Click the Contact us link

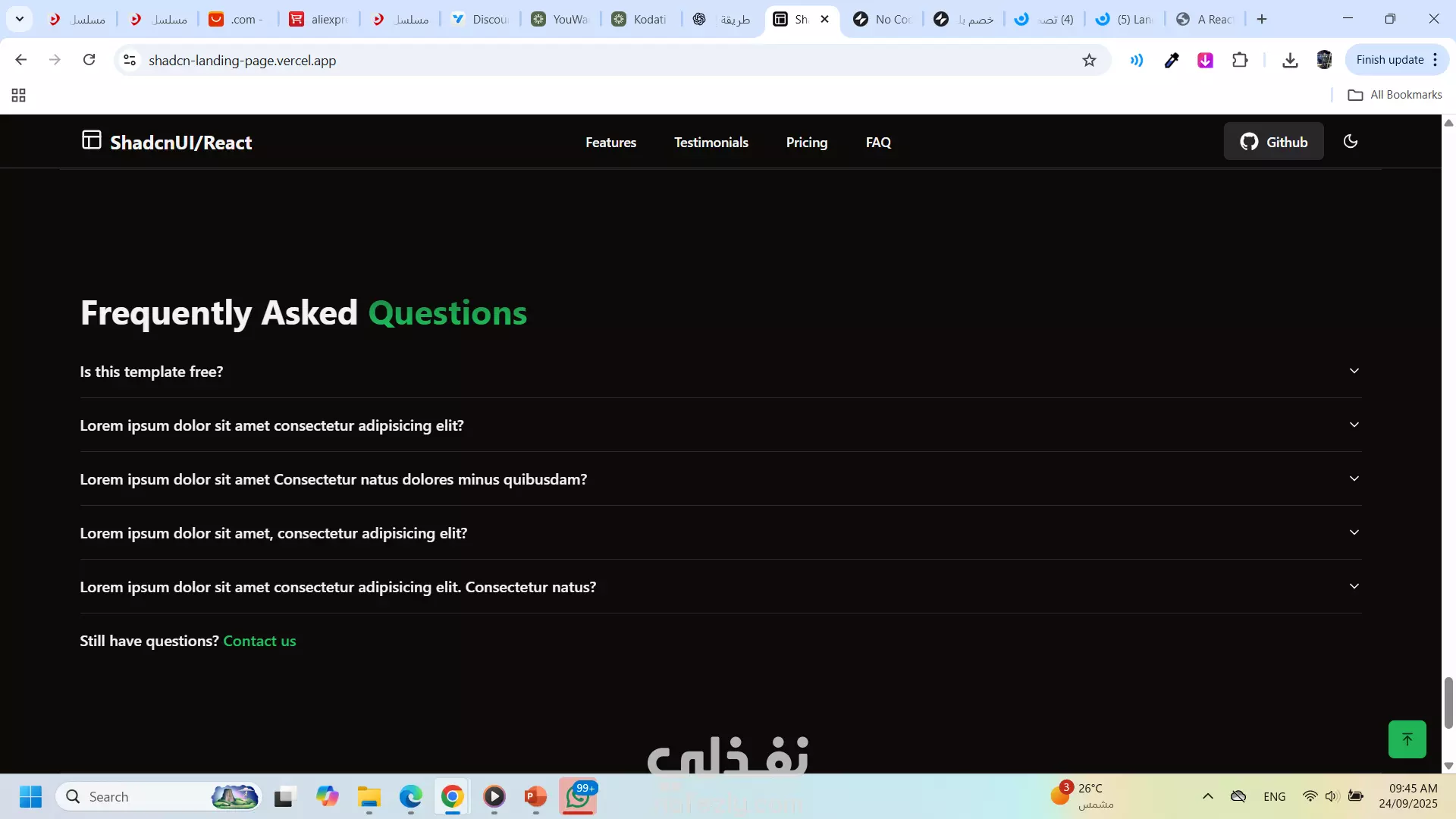259,641
